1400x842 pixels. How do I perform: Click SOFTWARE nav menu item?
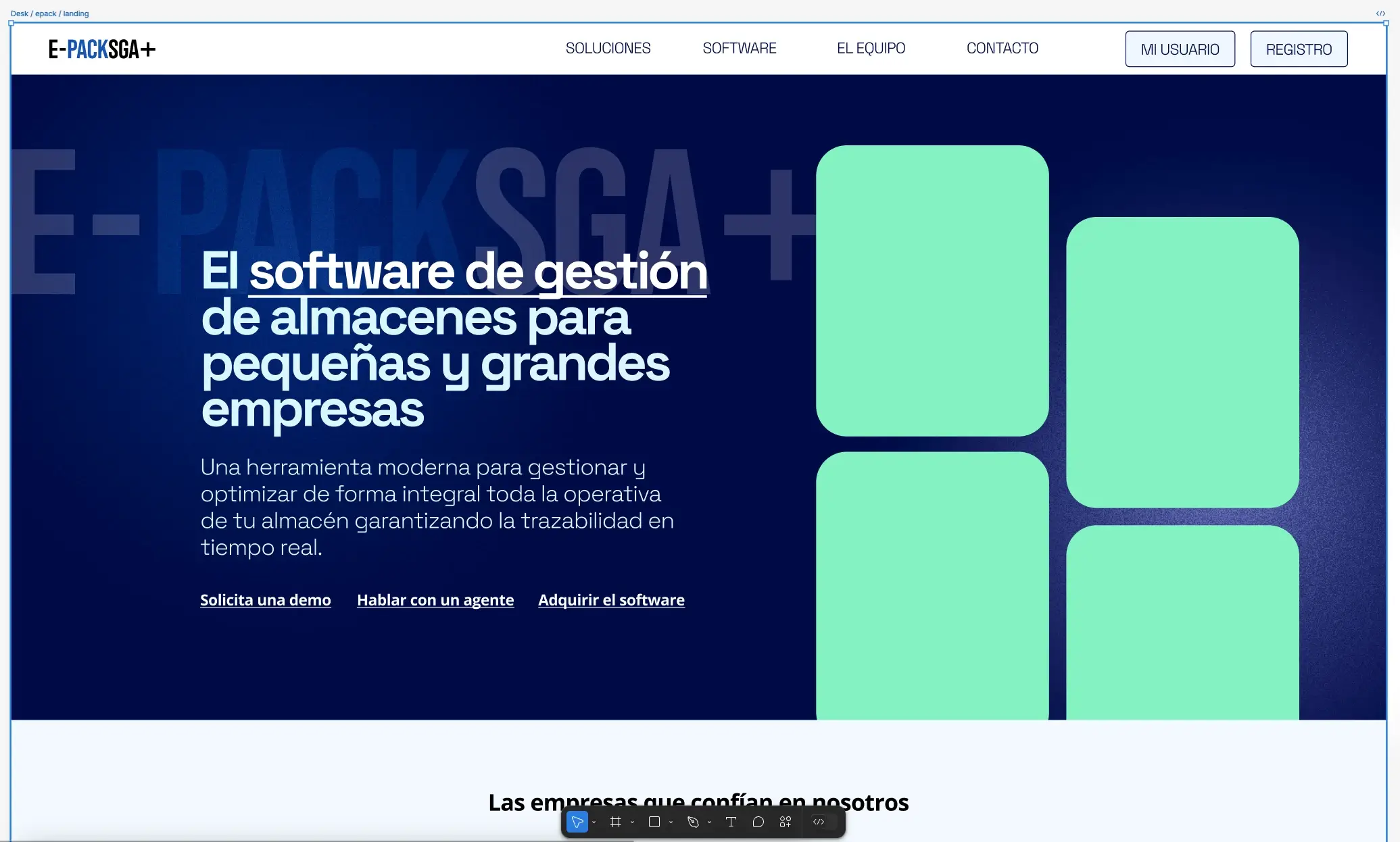740,49
